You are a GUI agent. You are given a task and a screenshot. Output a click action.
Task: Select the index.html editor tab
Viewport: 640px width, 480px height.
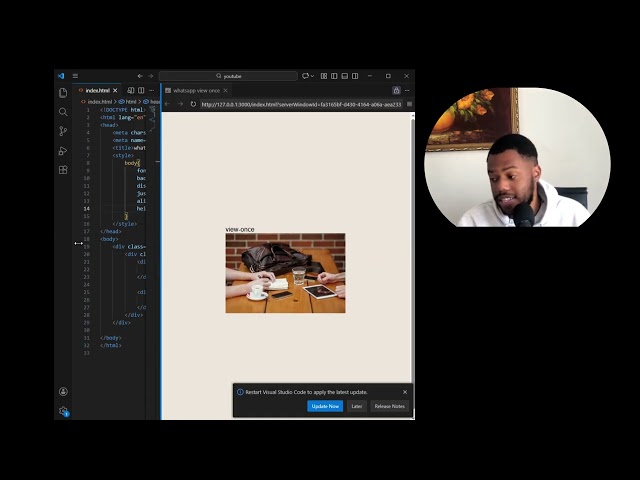click(x=97, y=90)
